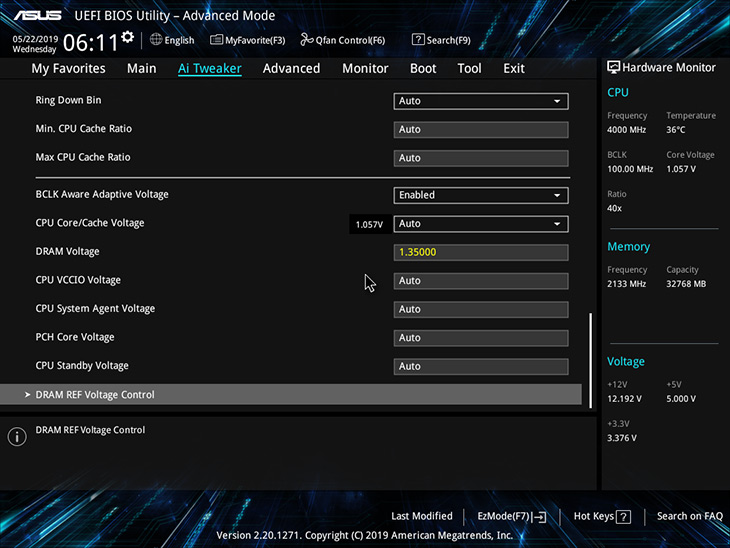
Task: Expand the DRAM REF Voltage Control submenu
Action: click(x=291, y=394)
